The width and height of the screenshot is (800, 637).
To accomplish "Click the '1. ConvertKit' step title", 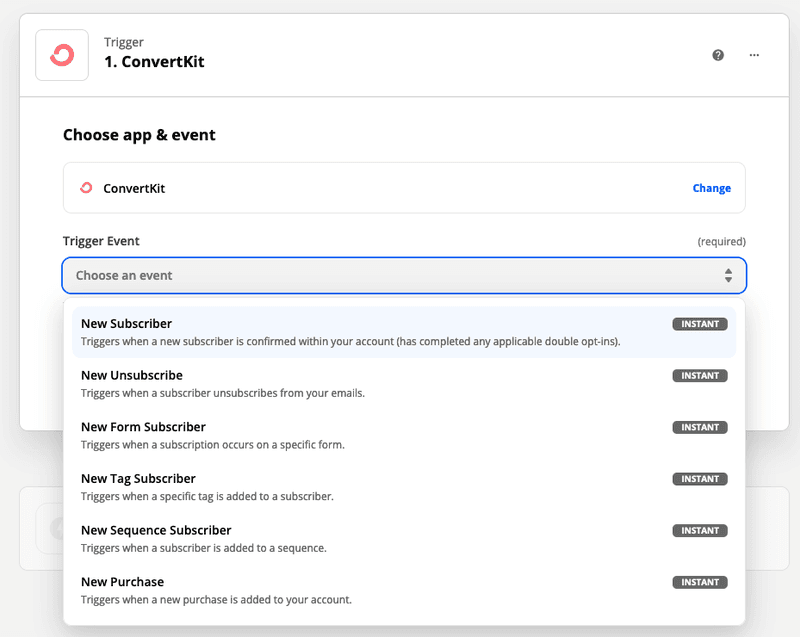I will [x=154, y=62].
